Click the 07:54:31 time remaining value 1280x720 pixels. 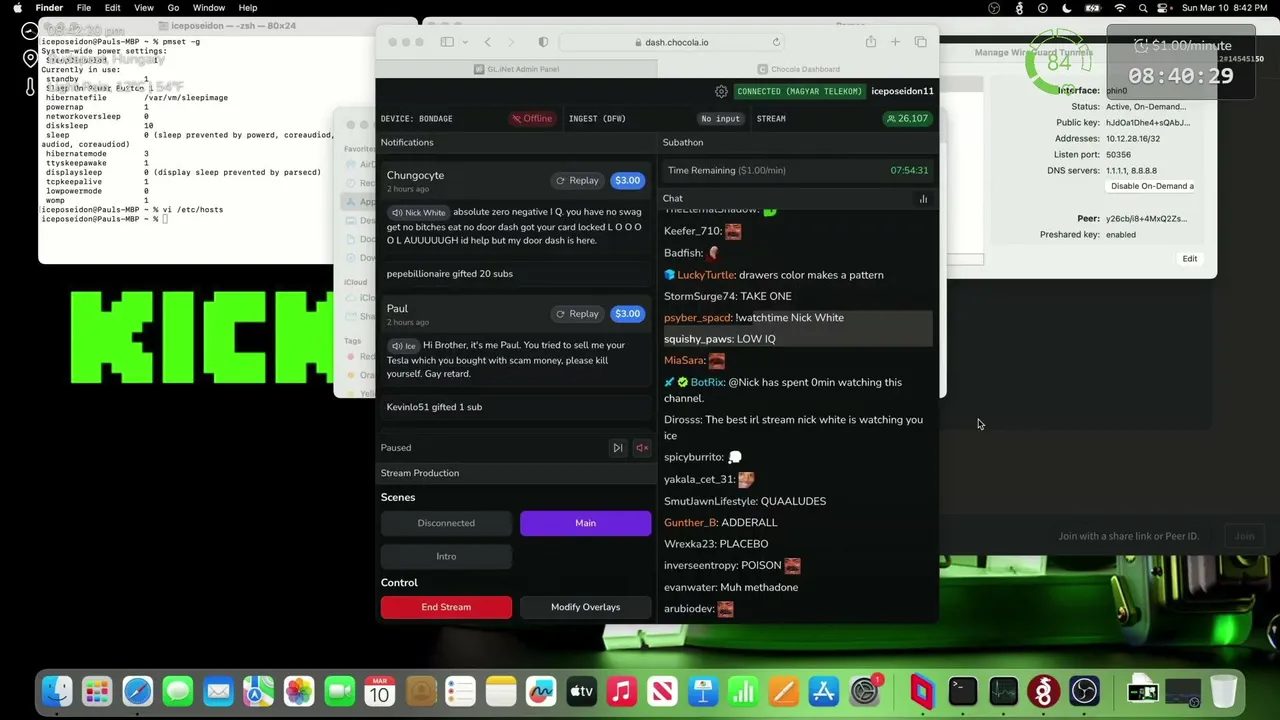click(x=909, y=171)
